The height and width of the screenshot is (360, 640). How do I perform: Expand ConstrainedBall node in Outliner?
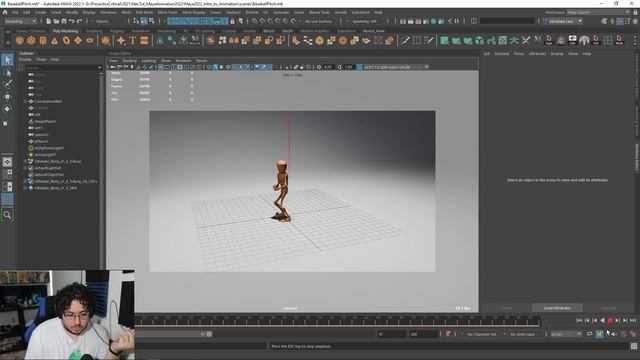point(25,101)
